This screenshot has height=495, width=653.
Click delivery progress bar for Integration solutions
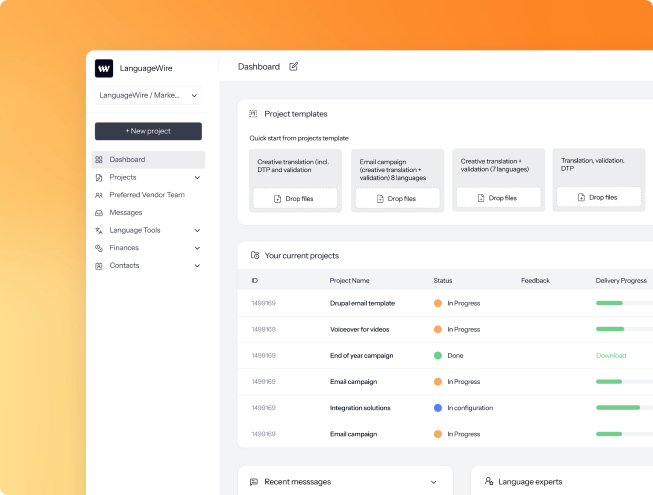tap(624, 408)
